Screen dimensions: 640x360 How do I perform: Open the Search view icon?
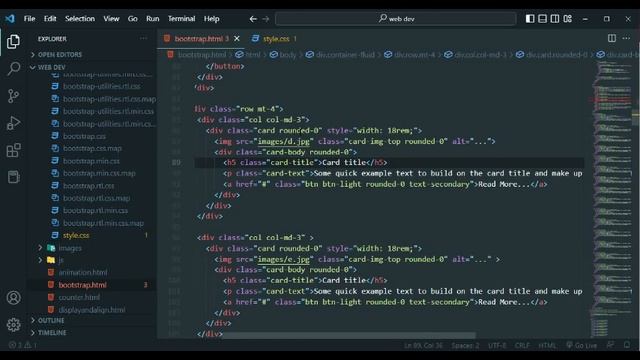click(x=13, y=69)
